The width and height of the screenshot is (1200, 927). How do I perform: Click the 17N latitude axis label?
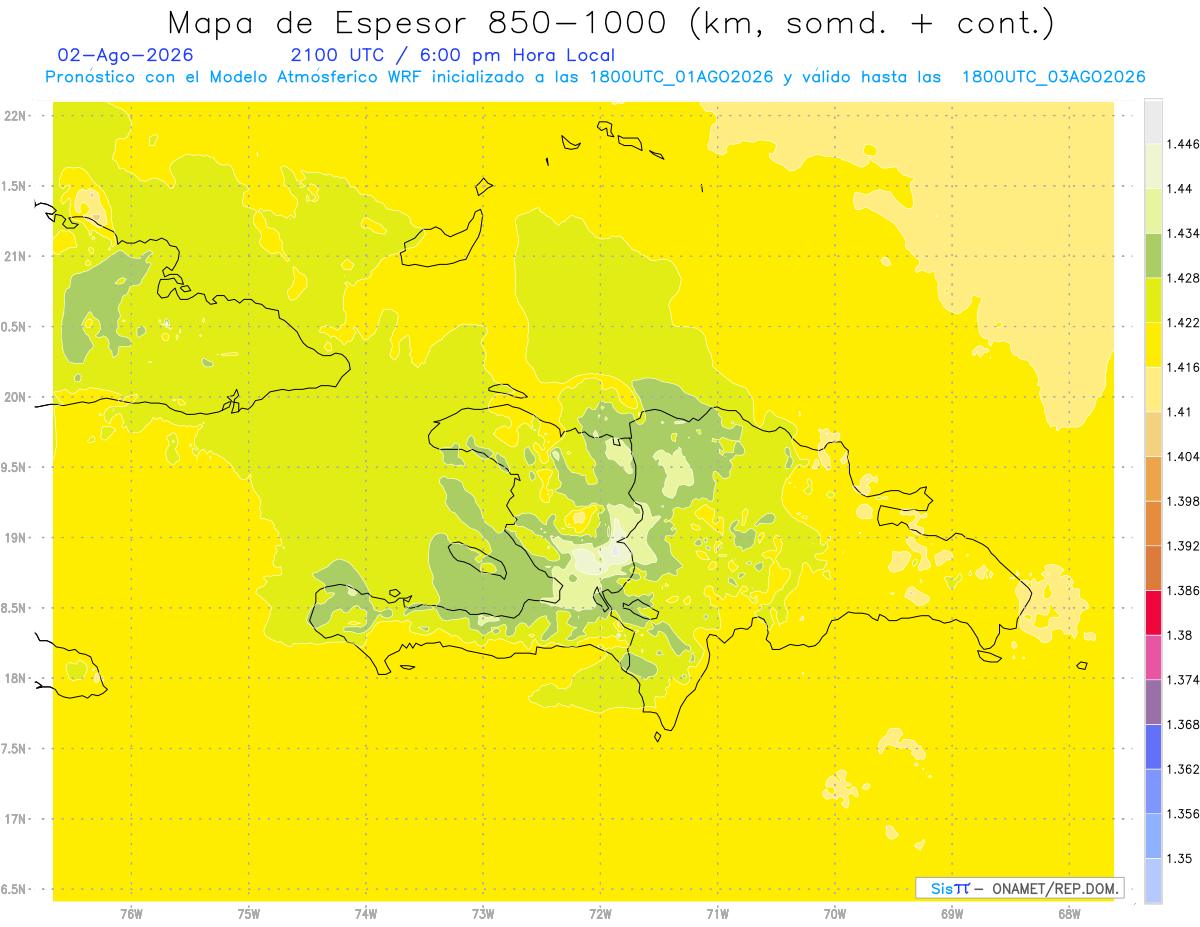(x=16, y=819)
